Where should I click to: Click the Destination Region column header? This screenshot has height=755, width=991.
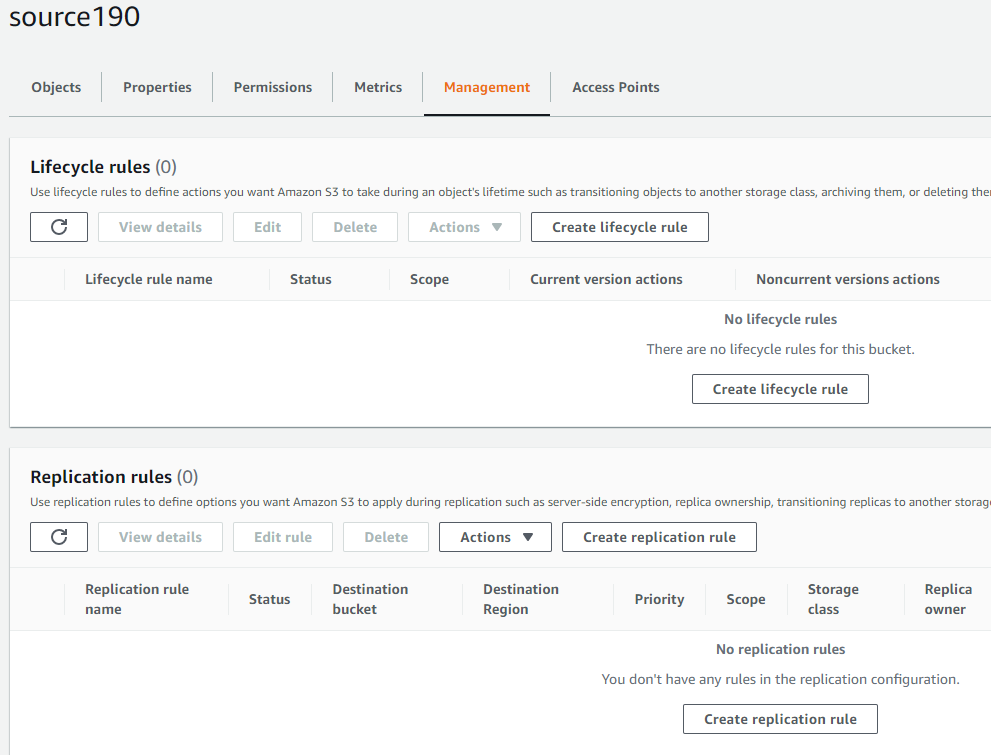[521, 599]
